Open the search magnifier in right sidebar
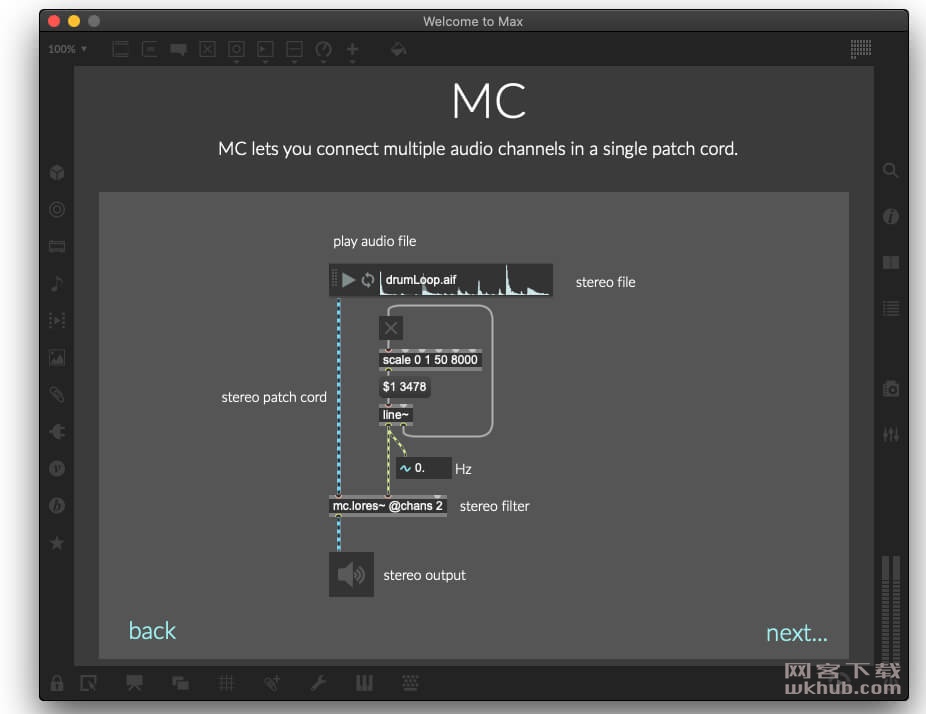926x714 pixels. pos(891,171)
